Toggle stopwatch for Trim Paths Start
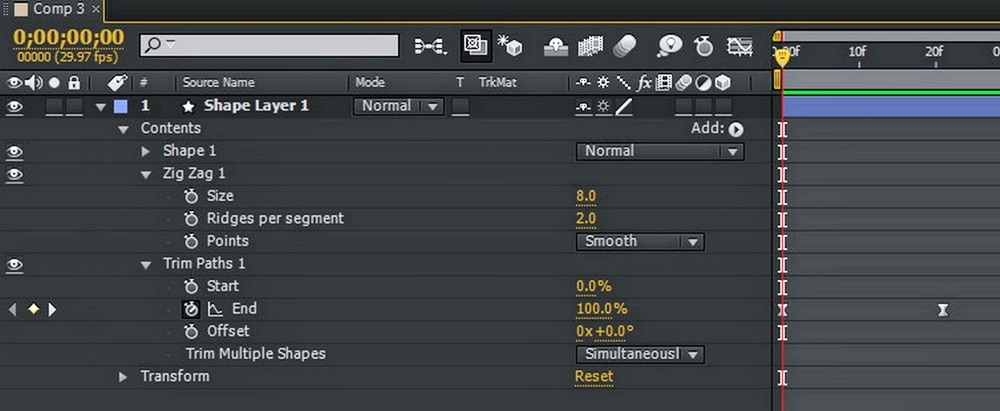 [x=191, y=287]
